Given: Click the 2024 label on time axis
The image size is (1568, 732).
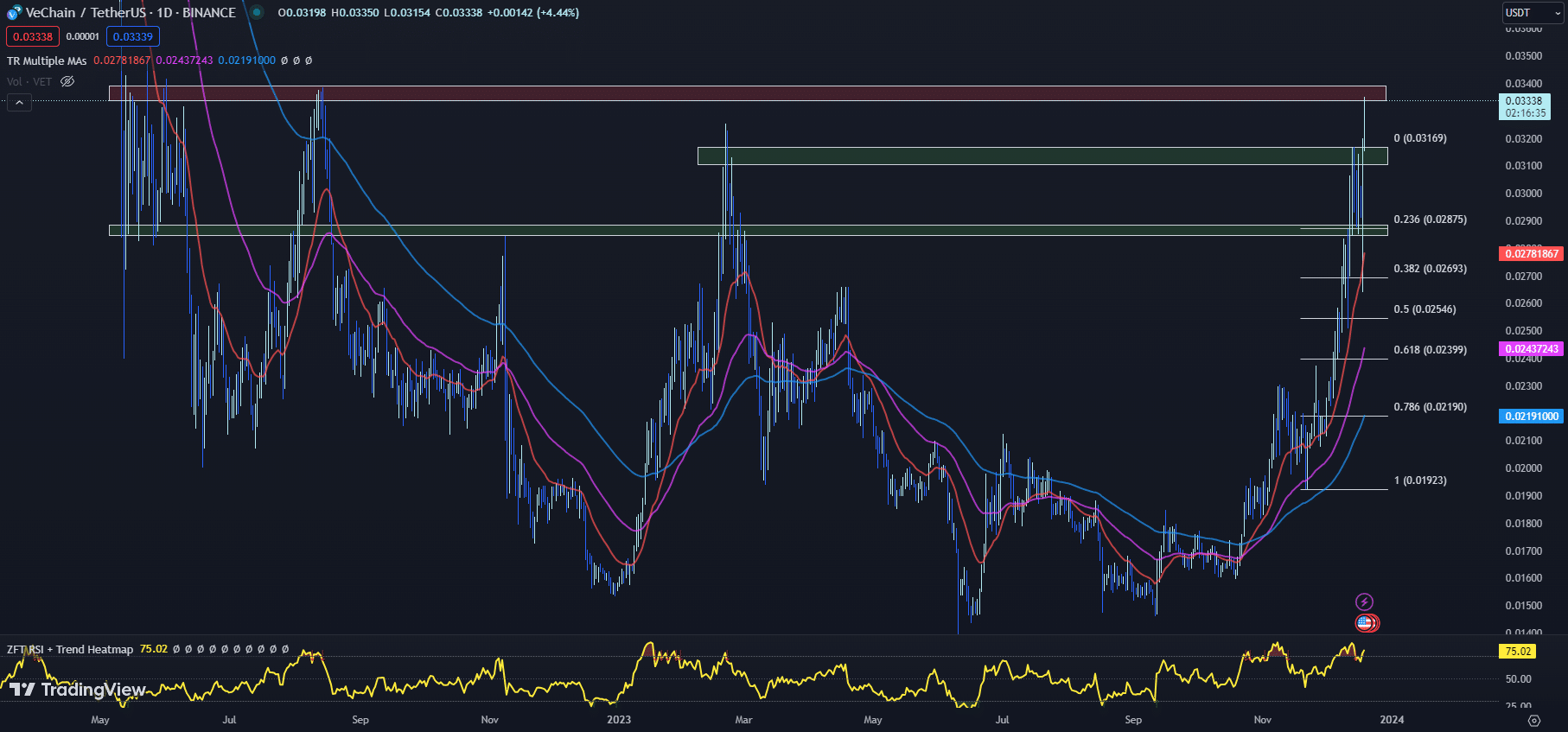Looking at the screenshot, I should (1392, 720).
